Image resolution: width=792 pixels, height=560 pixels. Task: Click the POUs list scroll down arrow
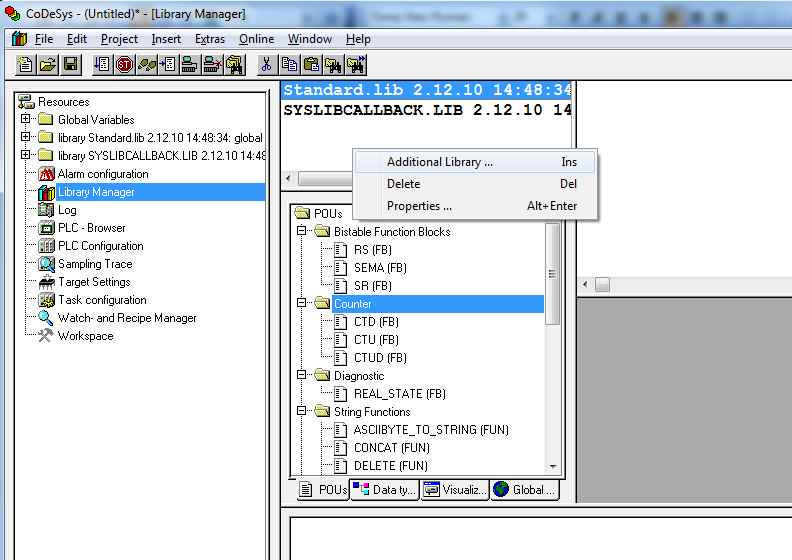[x=553, y=467]
